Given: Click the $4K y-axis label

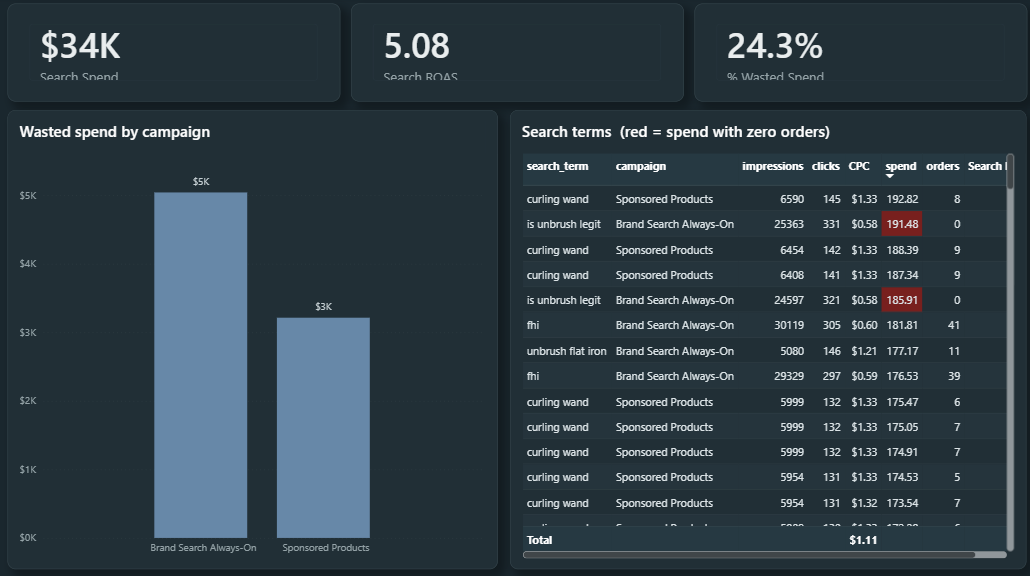Looking at the screenshot, I should [28, 264].
